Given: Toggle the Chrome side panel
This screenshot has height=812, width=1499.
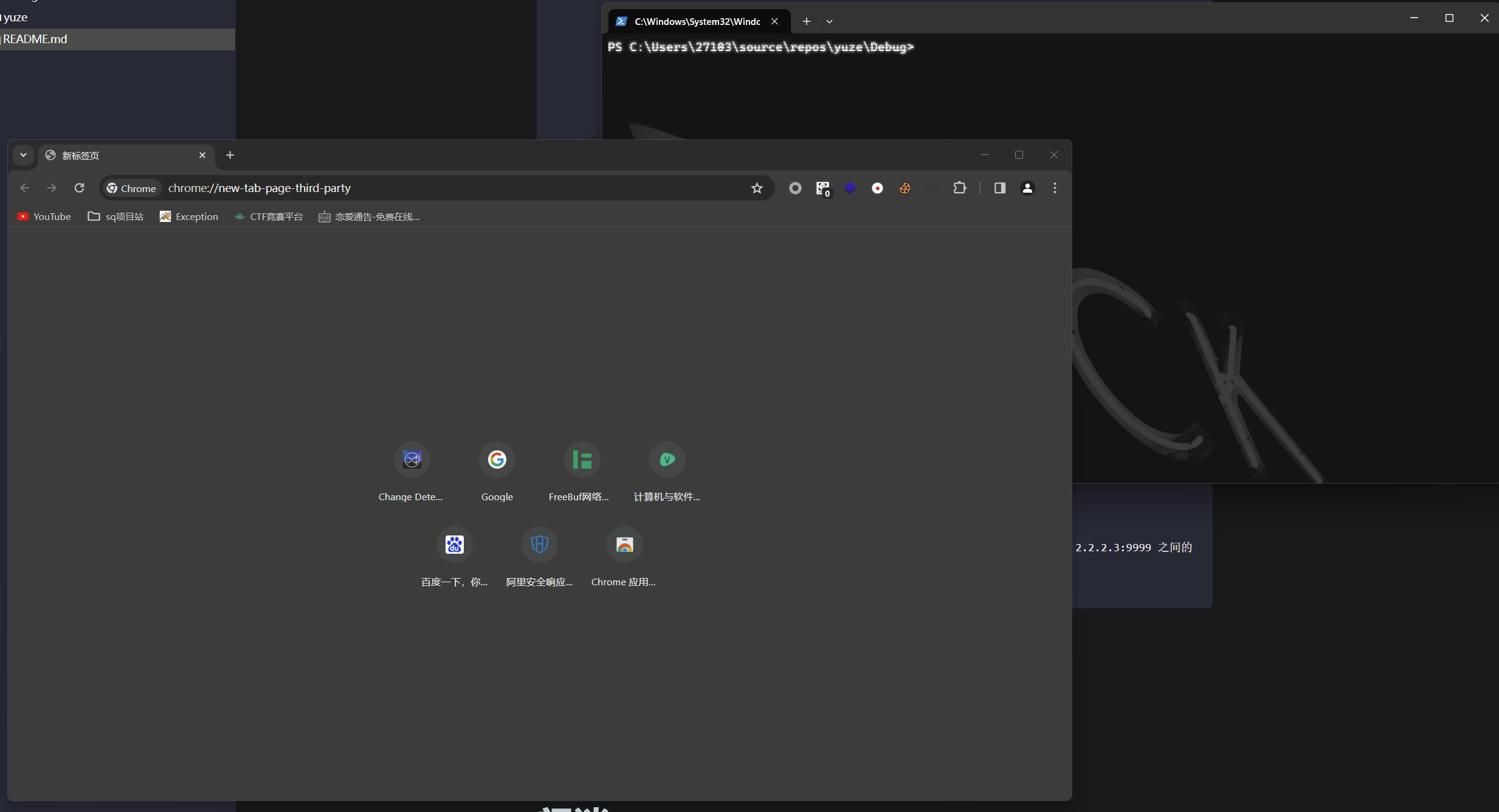Looking at the screenshot, I should point(999,188).
